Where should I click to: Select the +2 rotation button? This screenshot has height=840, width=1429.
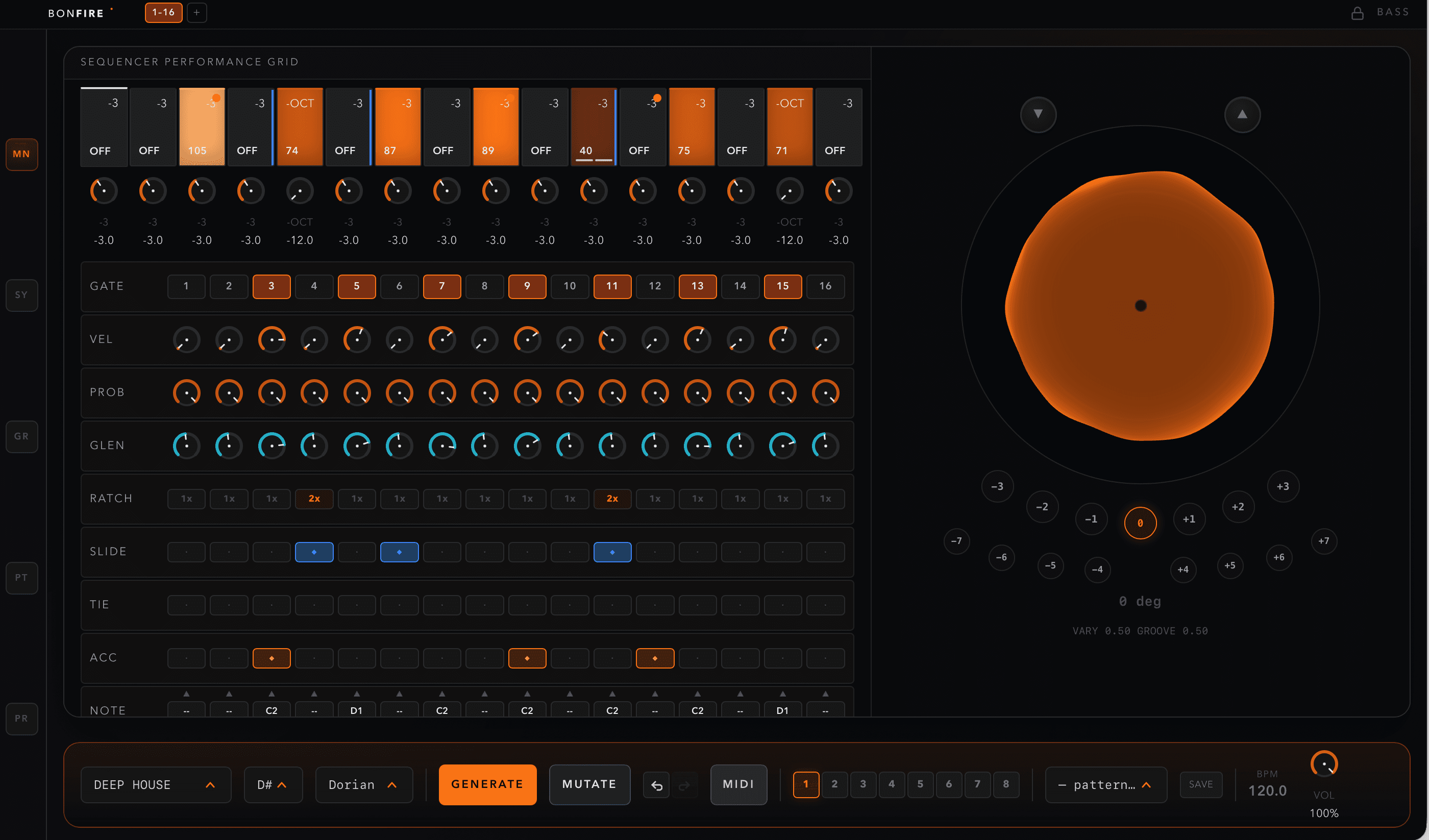click(x=1238, y=506)
